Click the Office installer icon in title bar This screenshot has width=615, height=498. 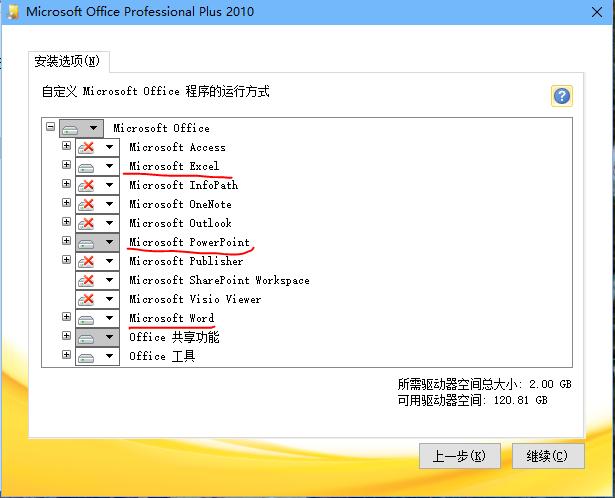pos(13,12)
